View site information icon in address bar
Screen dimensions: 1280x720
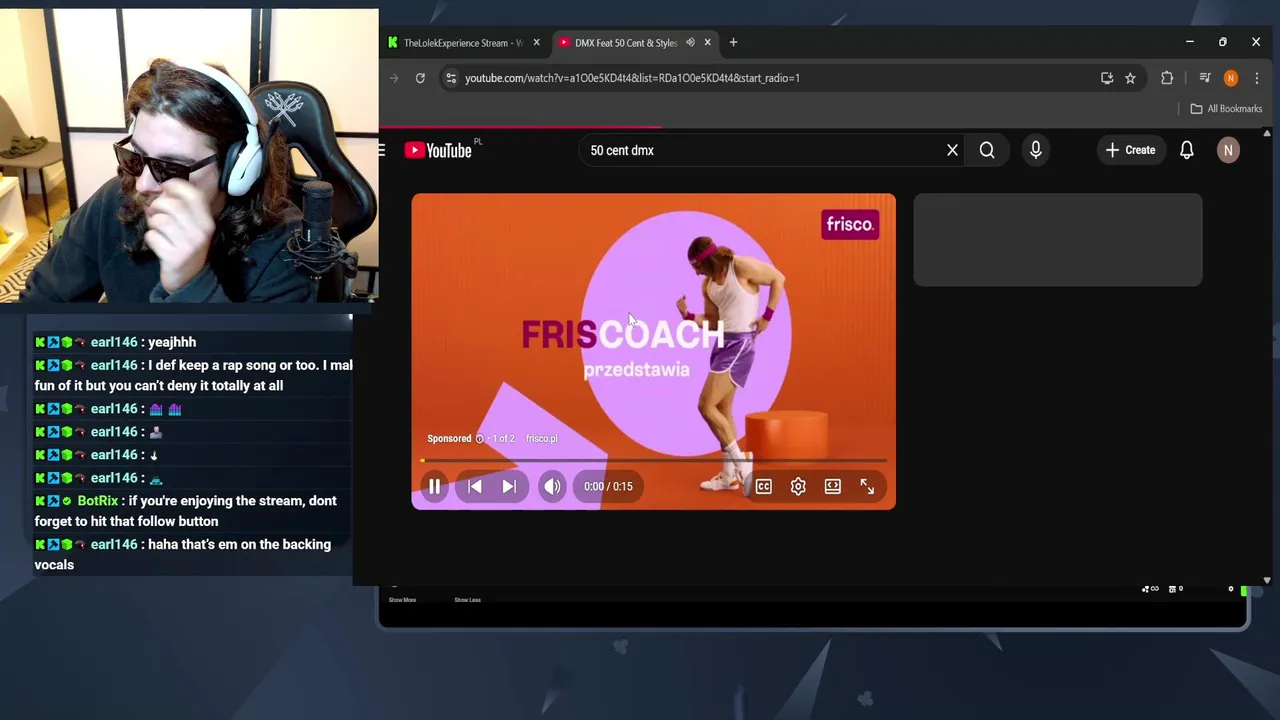[450, 78]
